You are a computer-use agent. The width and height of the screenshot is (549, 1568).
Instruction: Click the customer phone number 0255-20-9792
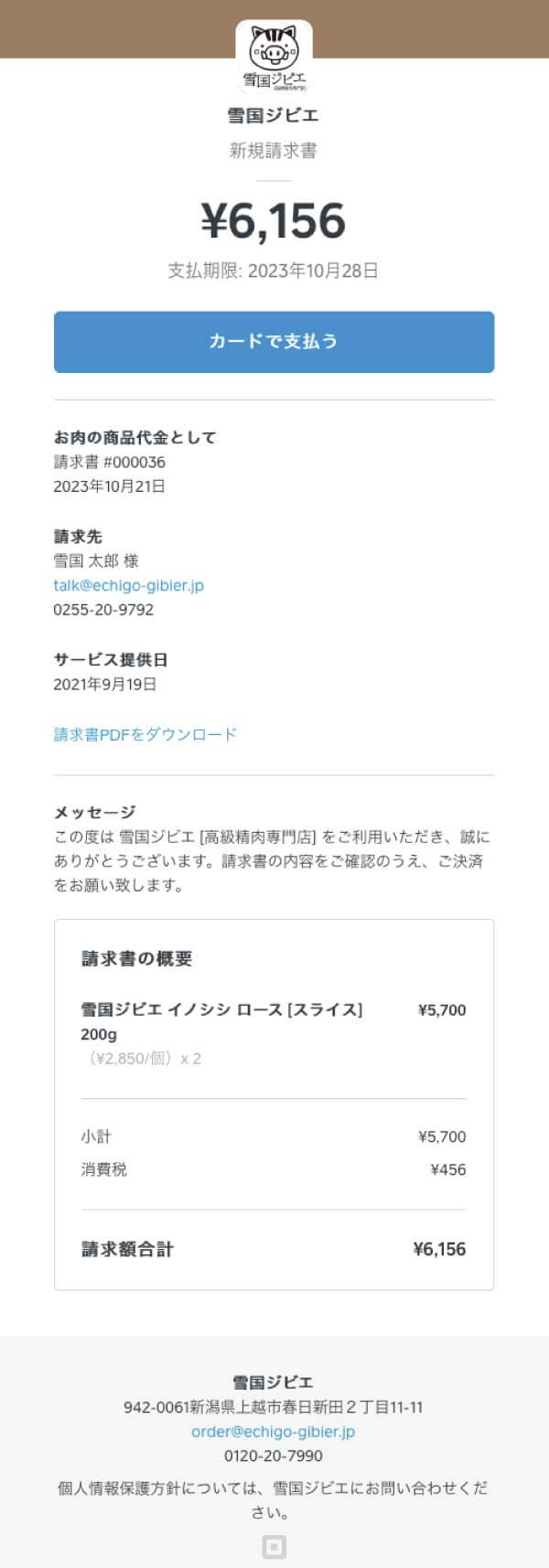click(x=103, y=610)
